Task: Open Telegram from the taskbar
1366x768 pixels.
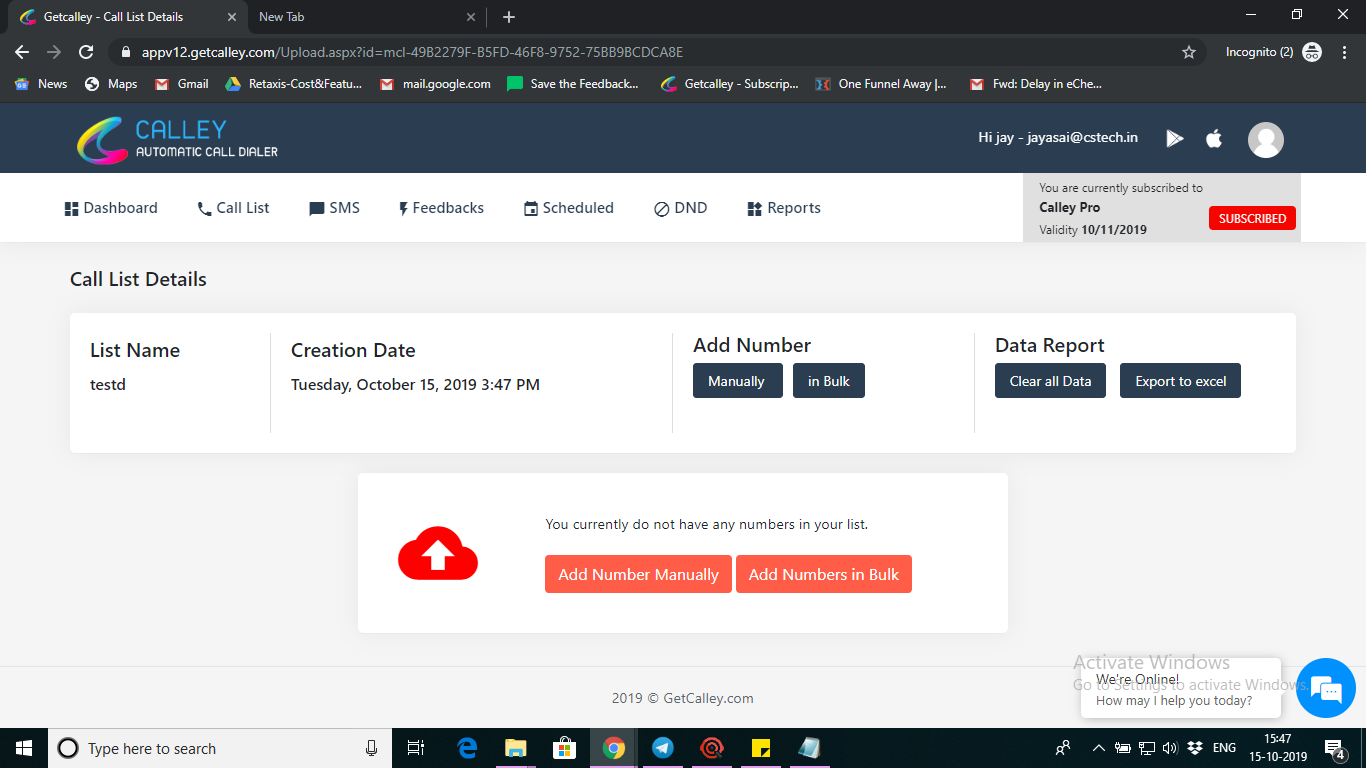Action: coord(663,748)
